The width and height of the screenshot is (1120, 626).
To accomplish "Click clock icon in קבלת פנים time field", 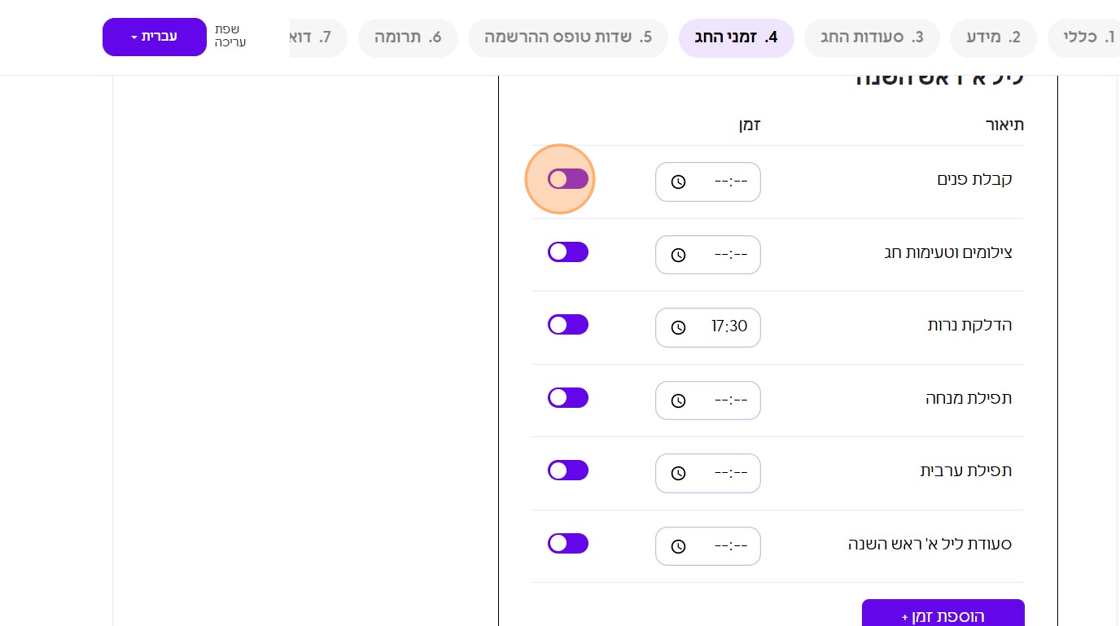I will [678, 182].
